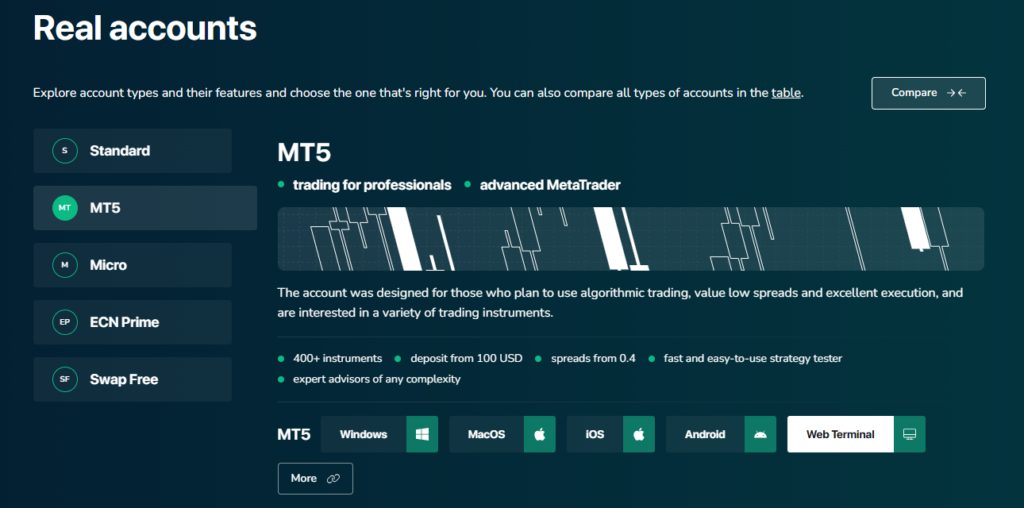
Task: Click 'spreads from 0.4' text
Action: tap(593, 358)
